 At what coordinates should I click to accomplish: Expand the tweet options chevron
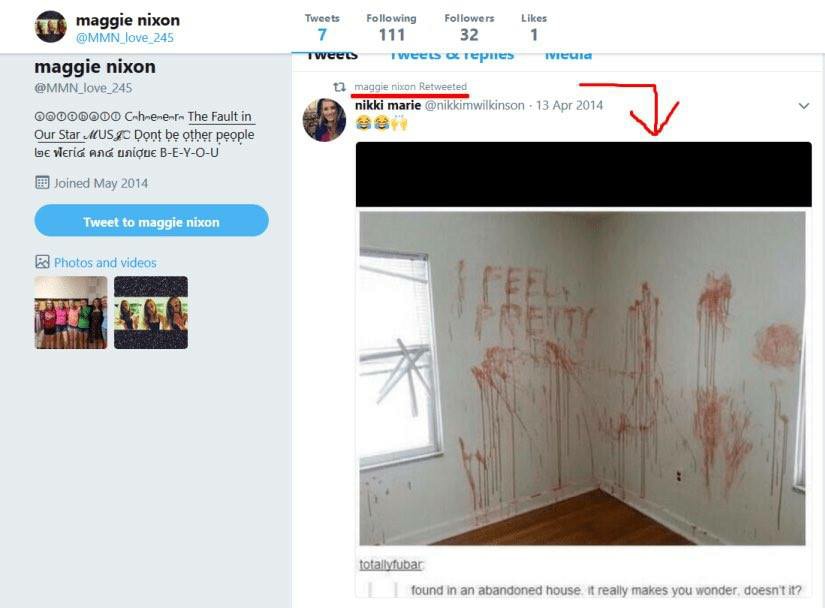coord(803,106)
